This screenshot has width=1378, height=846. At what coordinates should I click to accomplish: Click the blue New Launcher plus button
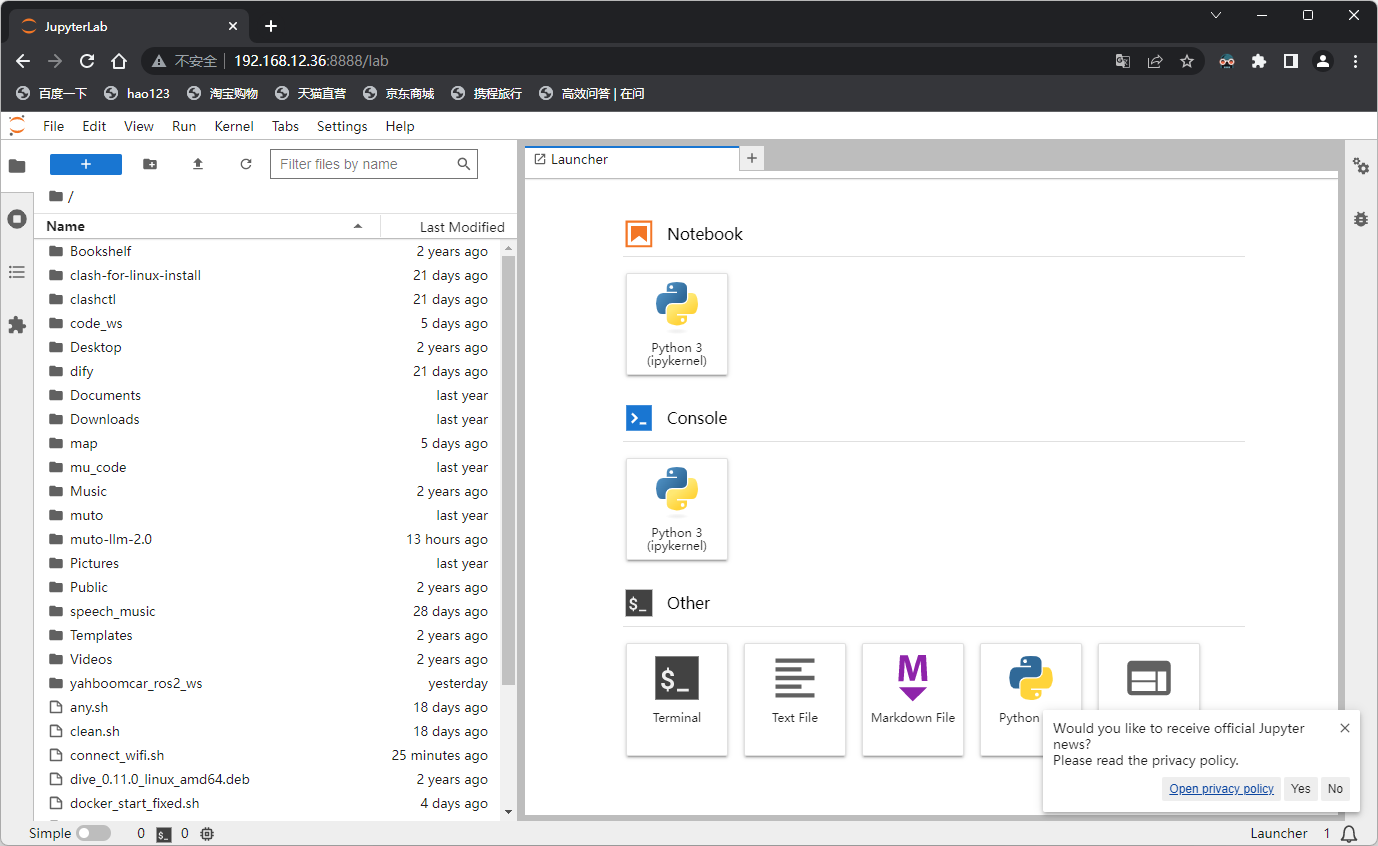tap(86, 164)
